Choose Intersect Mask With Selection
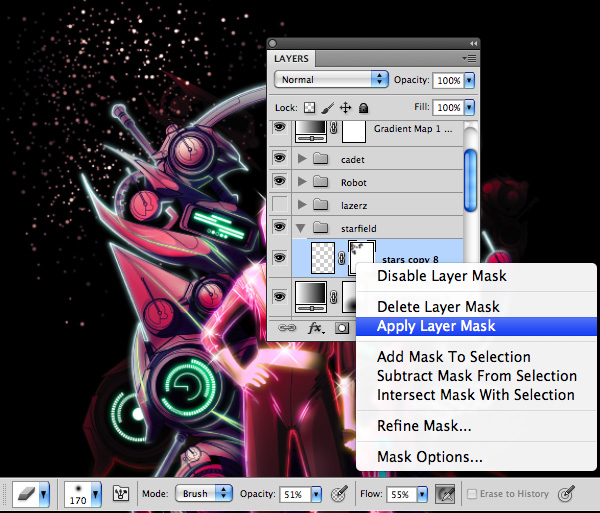Image resolution: width=600 pixels, height=513 pixels. pyautogui.click(x=476, y=395)
